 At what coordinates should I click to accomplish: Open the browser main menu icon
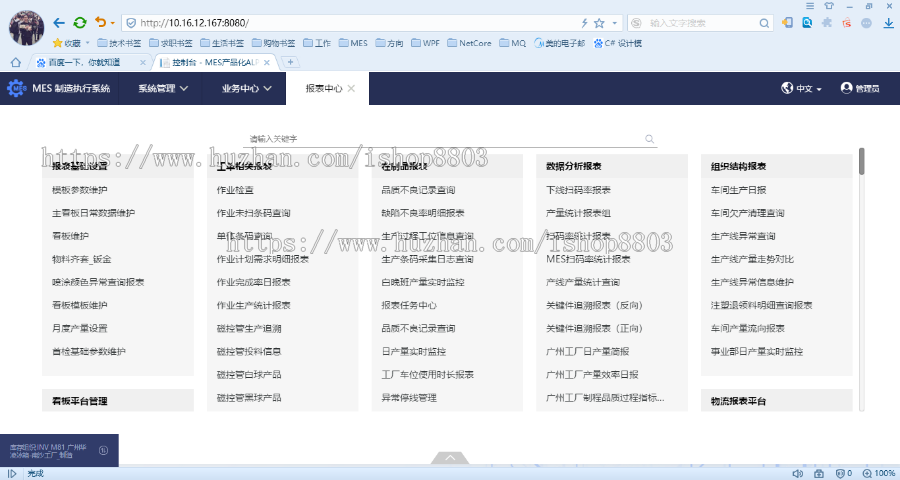(x=810, y=6)
